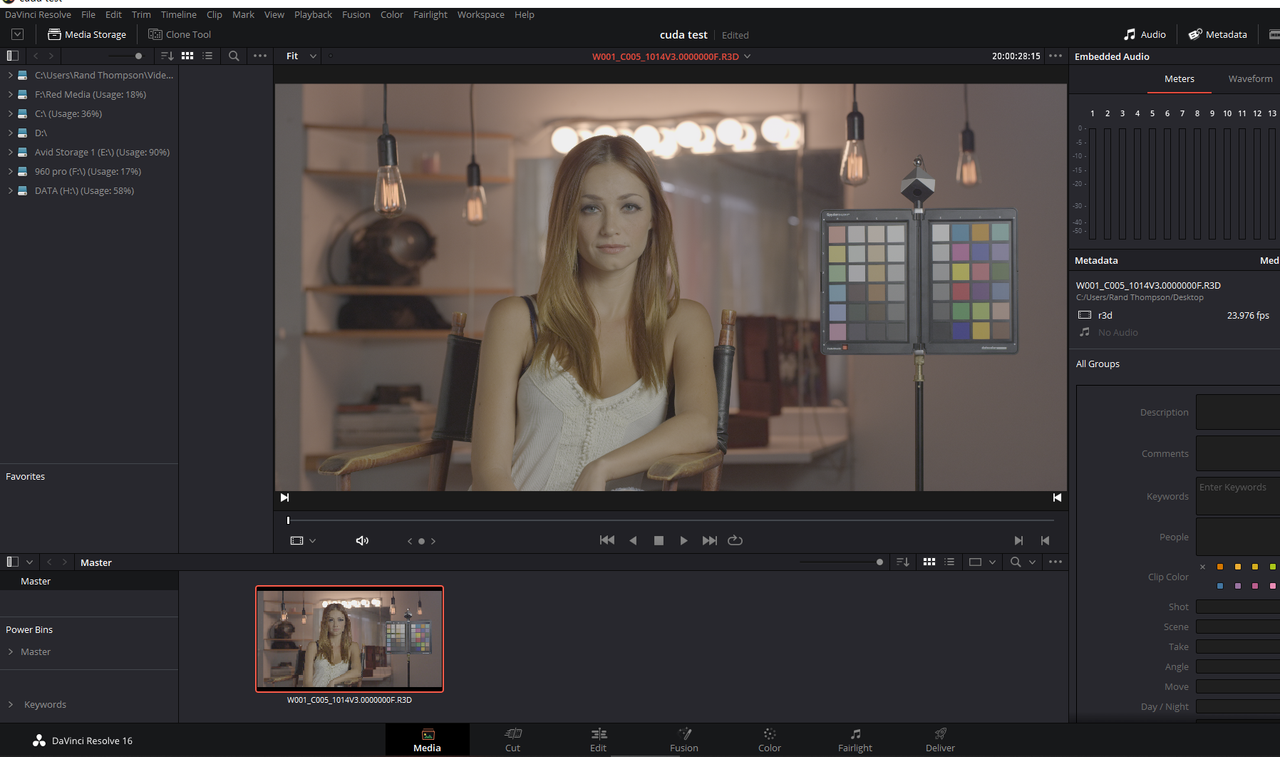Mute audio with the speaker icon
The width and height of the screenshot is (1280, 757).
[x=362, y=540]
